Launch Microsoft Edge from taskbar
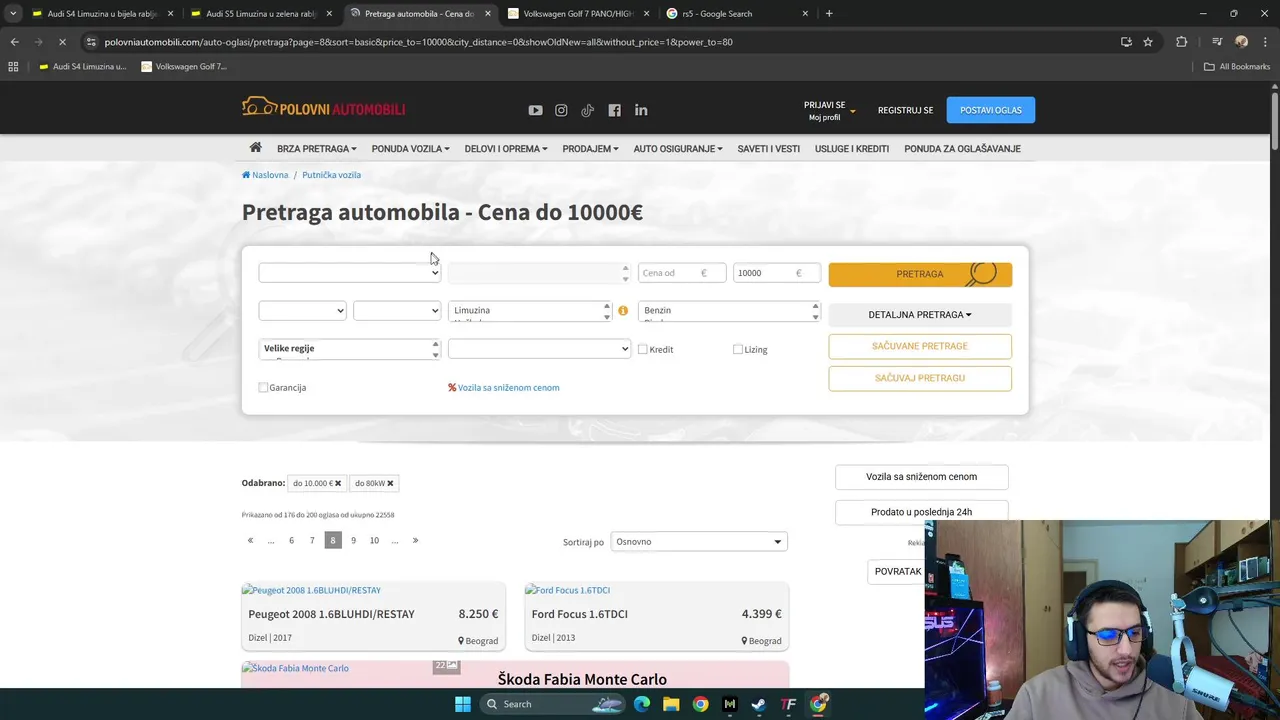 (x=642, y=704)
